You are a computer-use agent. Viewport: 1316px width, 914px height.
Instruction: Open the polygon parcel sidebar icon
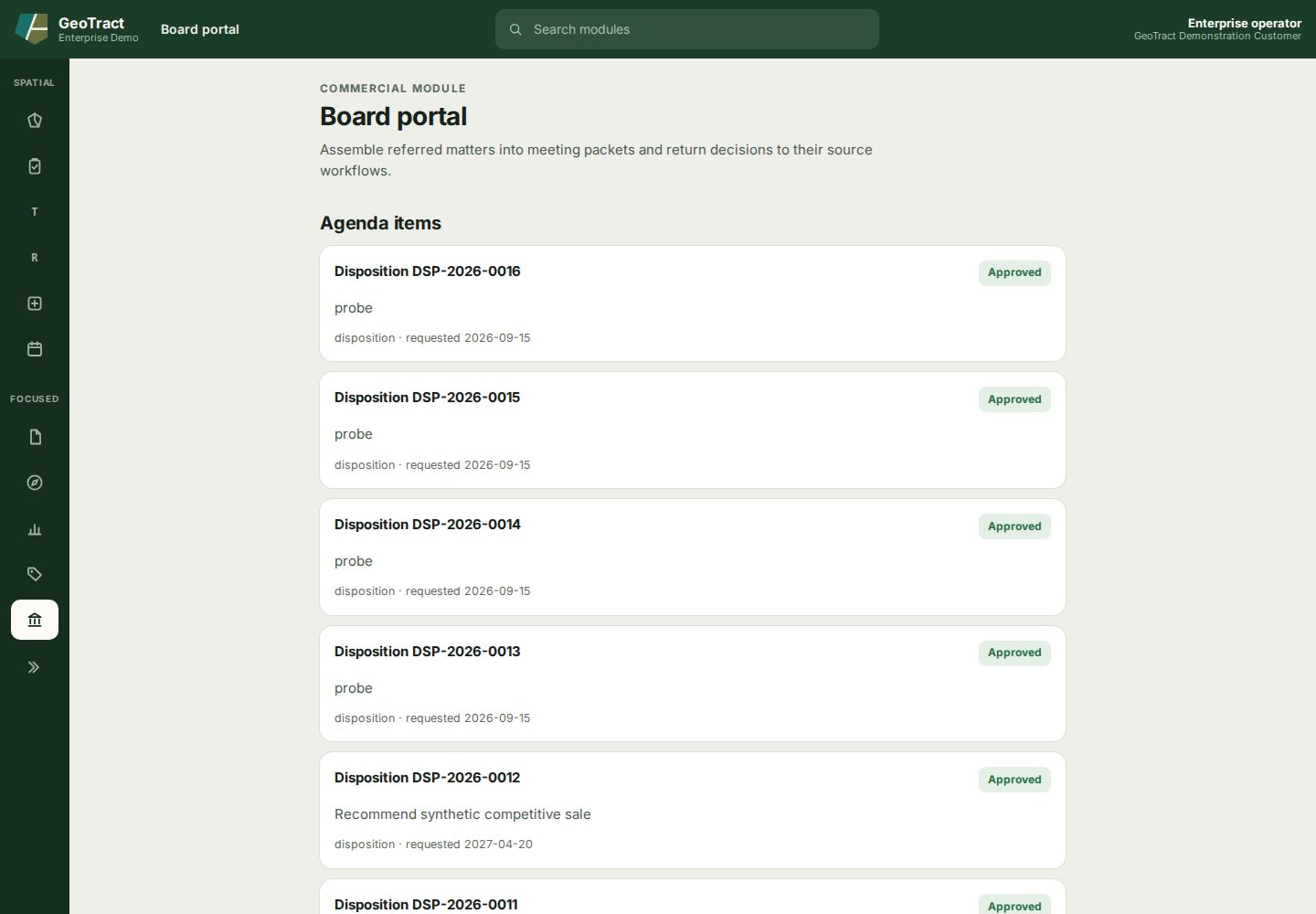point(35,121)
